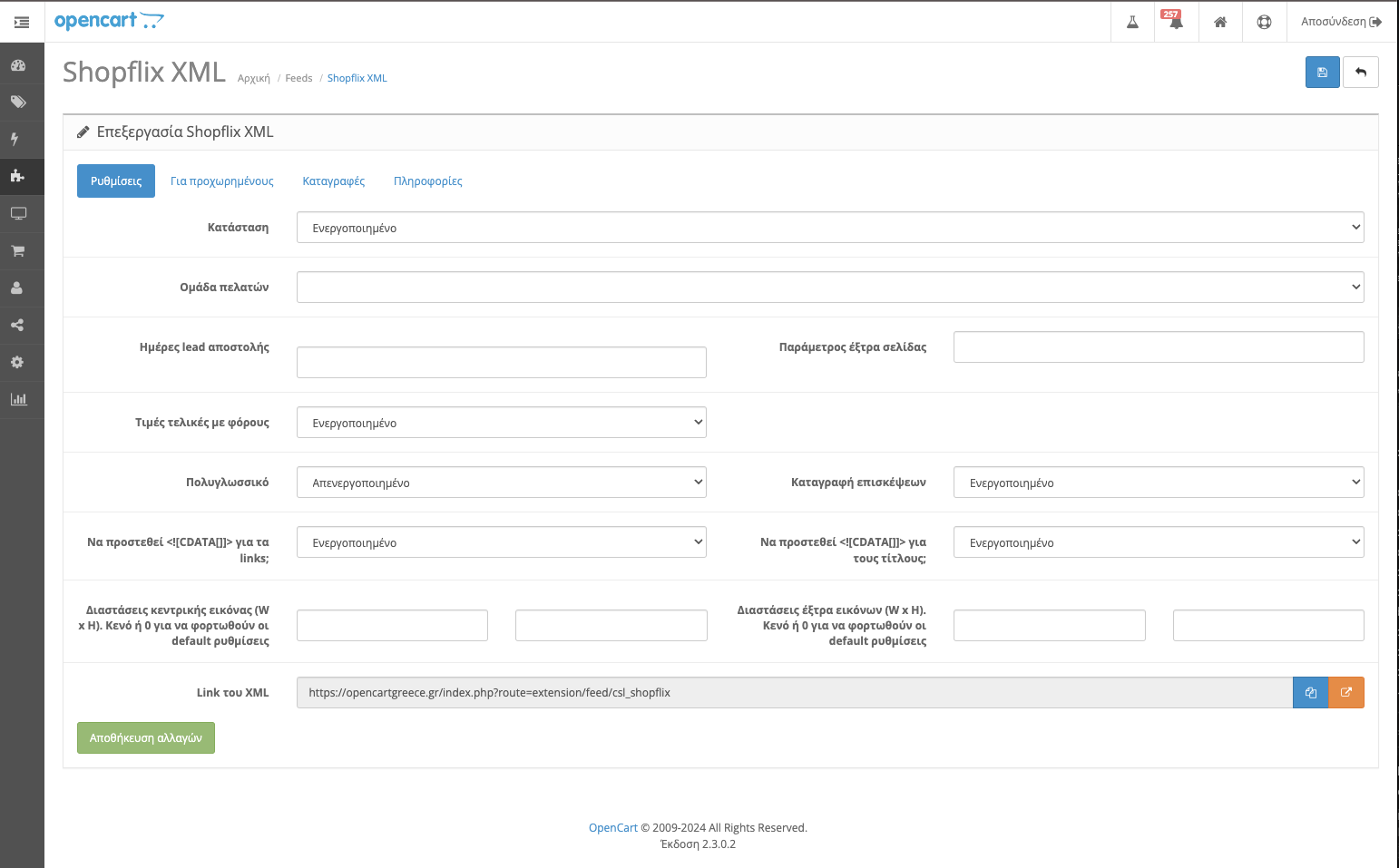
Task: Go to Feeds breadcrumb link
Action: [x=298, y=79]
